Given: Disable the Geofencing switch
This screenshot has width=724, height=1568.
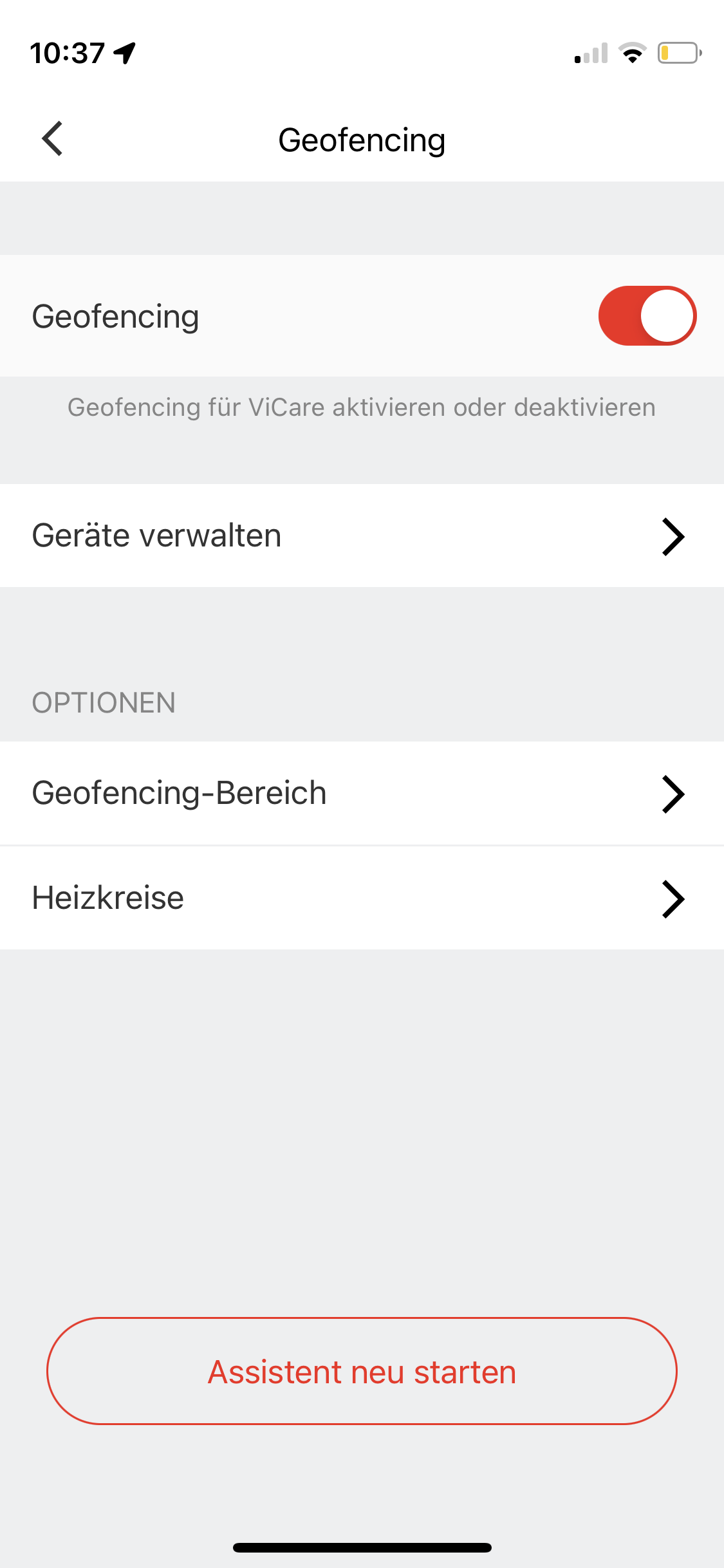Looking at the screenshot, I should point(647,315).
